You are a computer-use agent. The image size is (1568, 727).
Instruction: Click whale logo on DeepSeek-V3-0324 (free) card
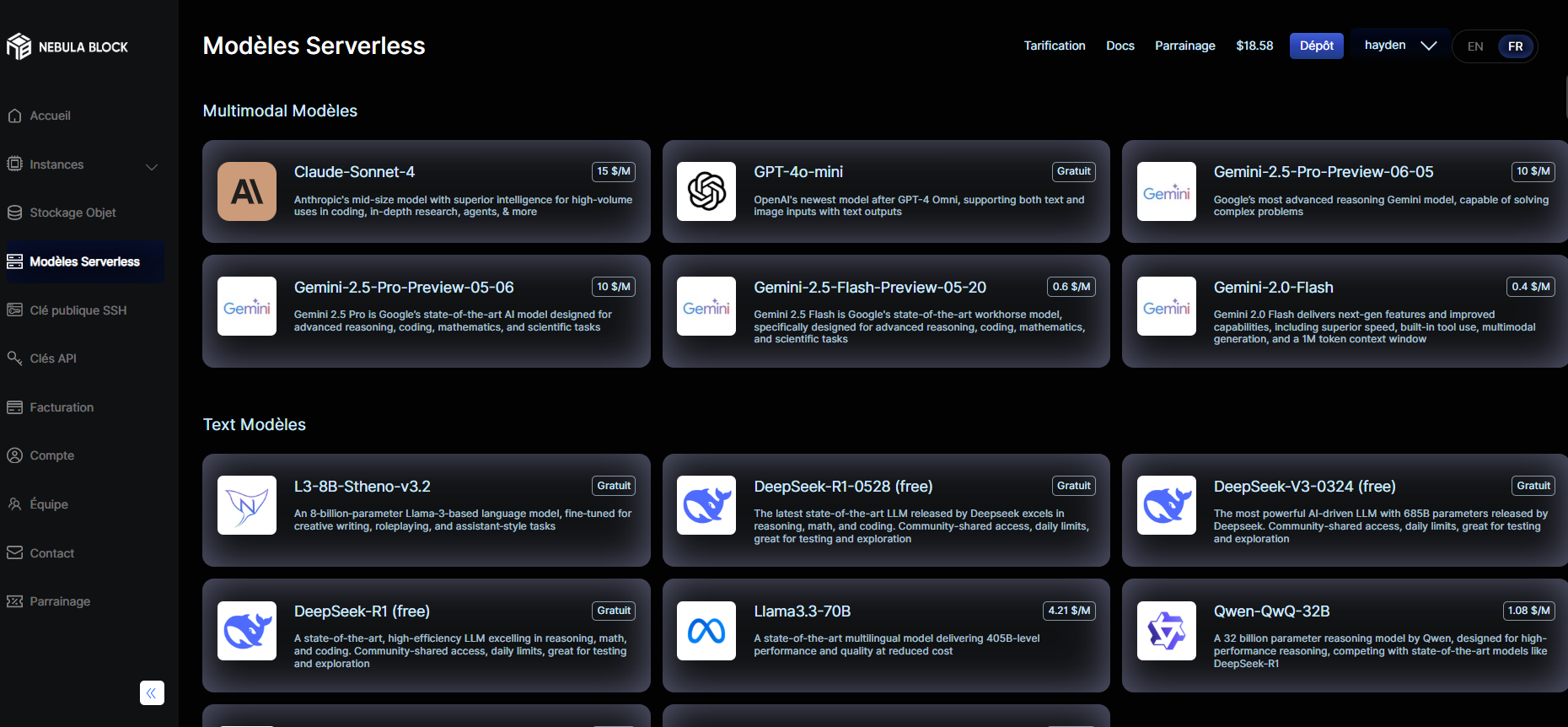click(1167, 505)
